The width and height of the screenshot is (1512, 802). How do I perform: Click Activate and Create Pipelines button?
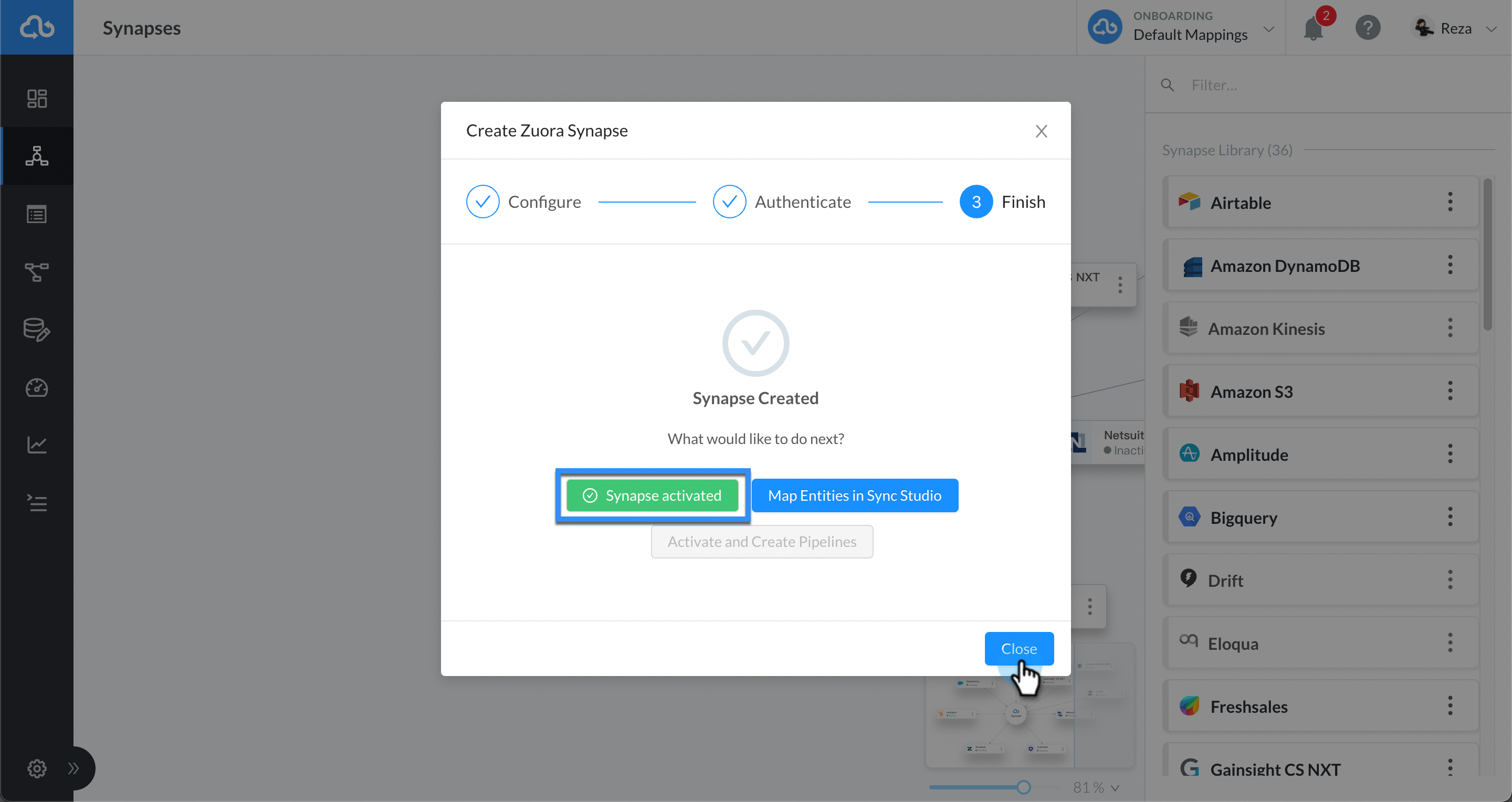762,542
